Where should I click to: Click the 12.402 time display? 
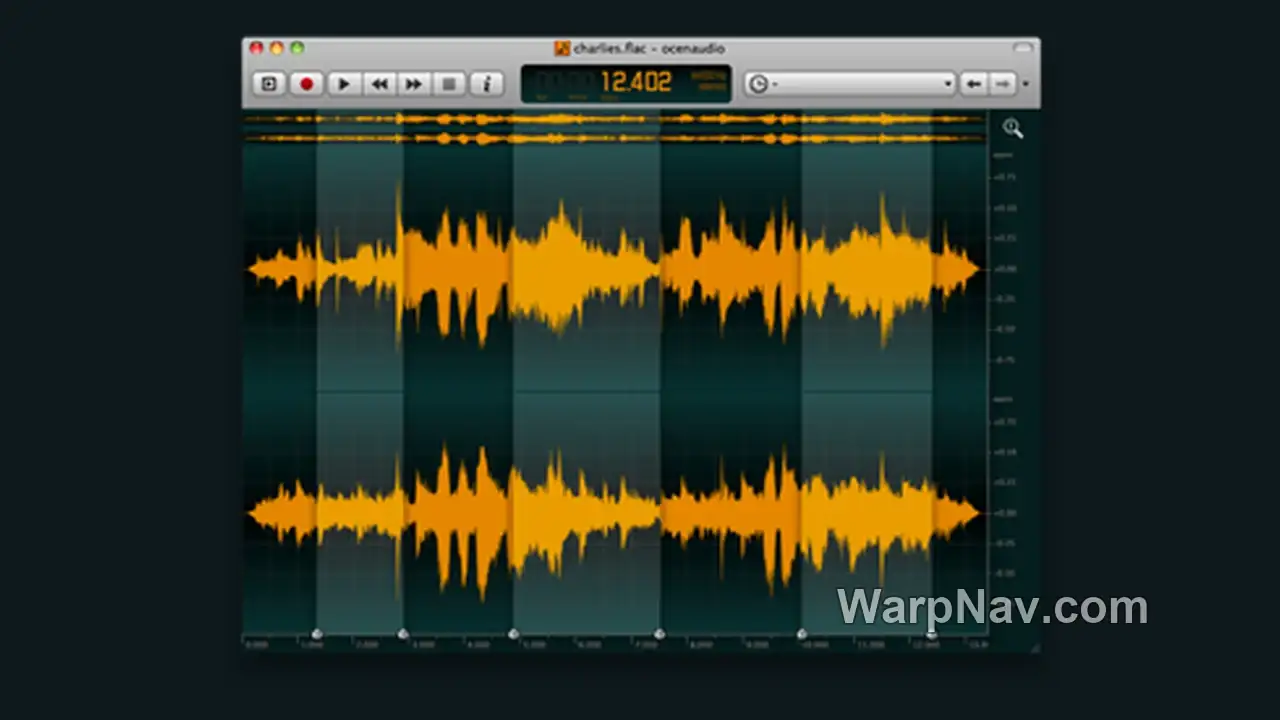pyautogui.click(x=635, y=82)
